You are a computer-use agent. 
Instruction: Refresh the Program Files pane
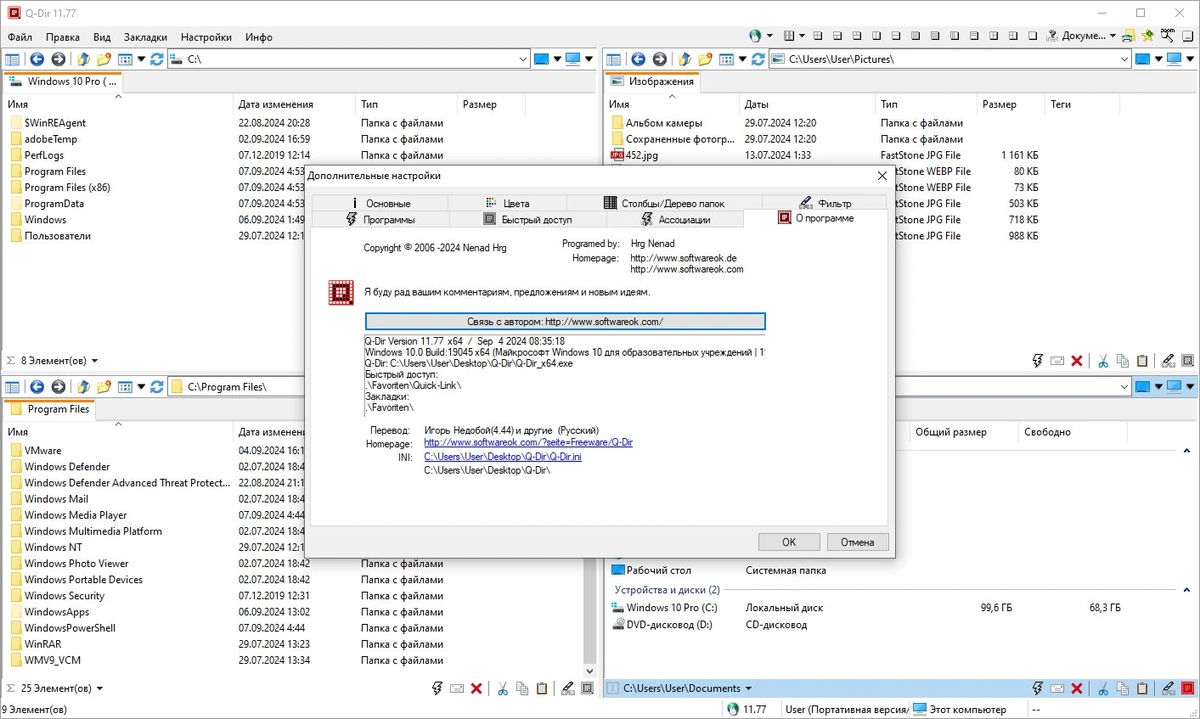157,386
